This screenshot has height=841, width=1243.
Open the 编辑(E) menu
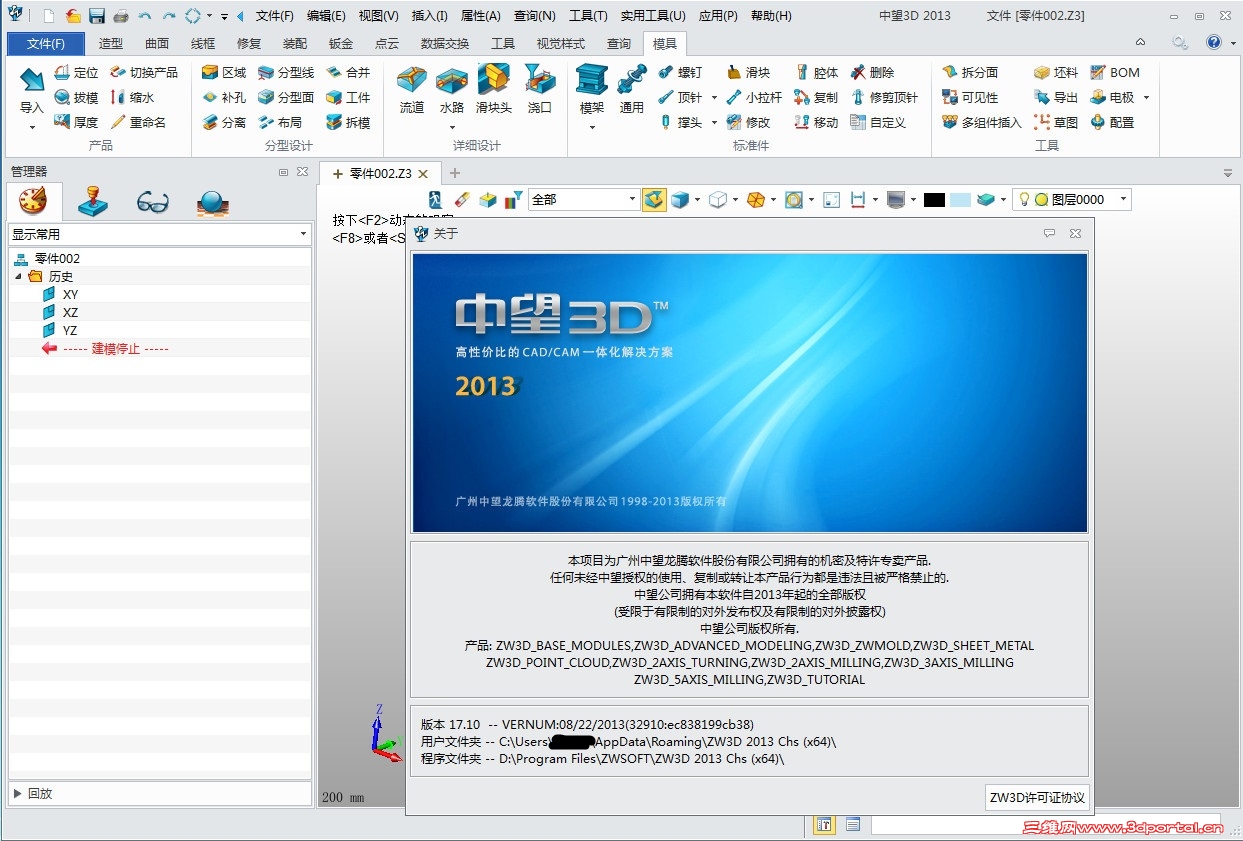(326, 16)
